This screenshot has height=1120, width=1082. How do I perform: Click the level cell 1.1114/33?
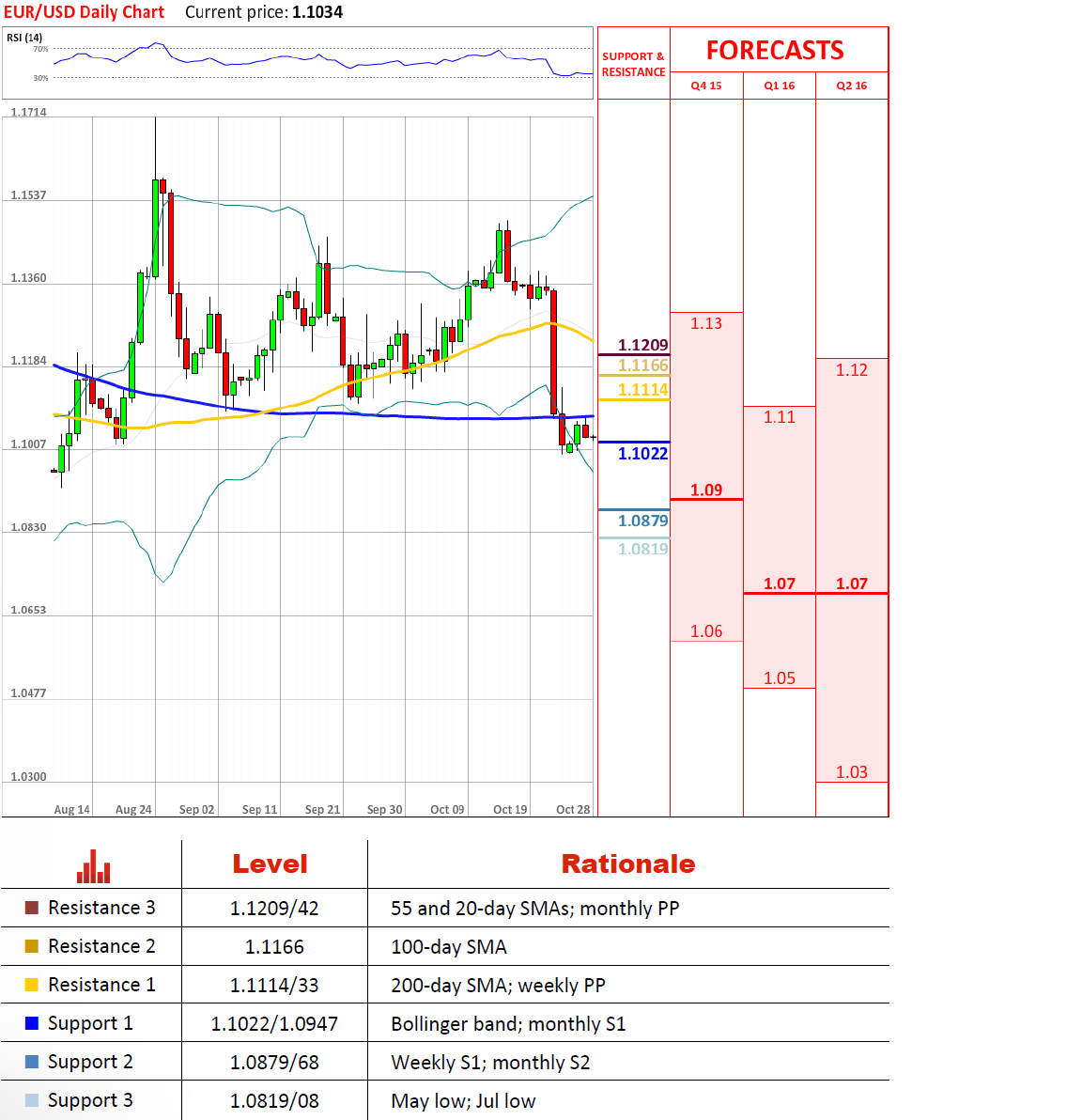click(274, 986)
